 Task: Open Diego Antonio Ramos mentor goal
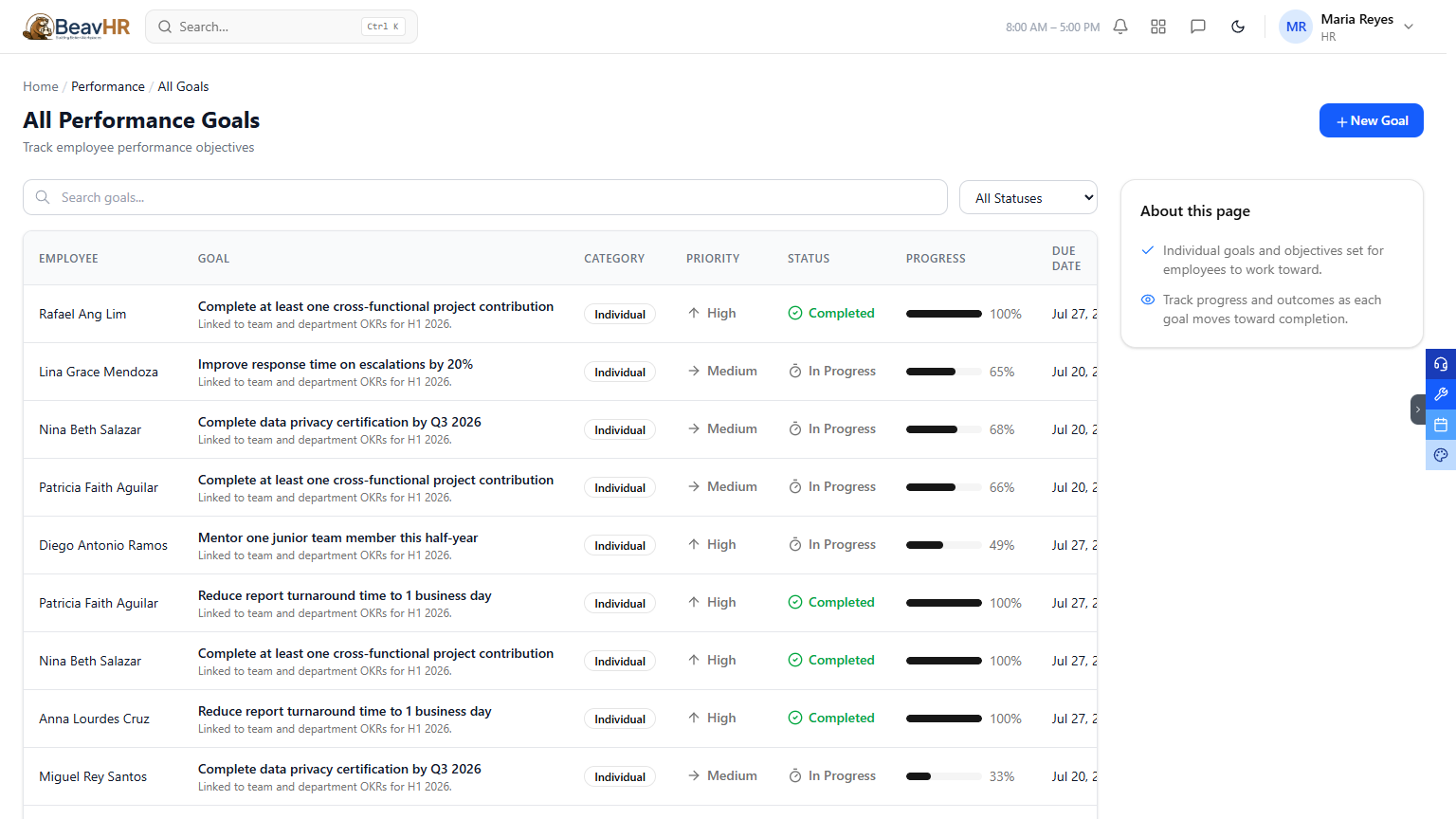pyautogui.click(x=337, y=537)
